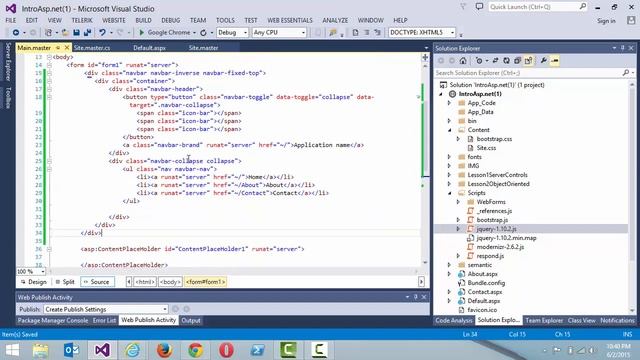Click the notifications flag icon in title bar

(x=463, y=7)
